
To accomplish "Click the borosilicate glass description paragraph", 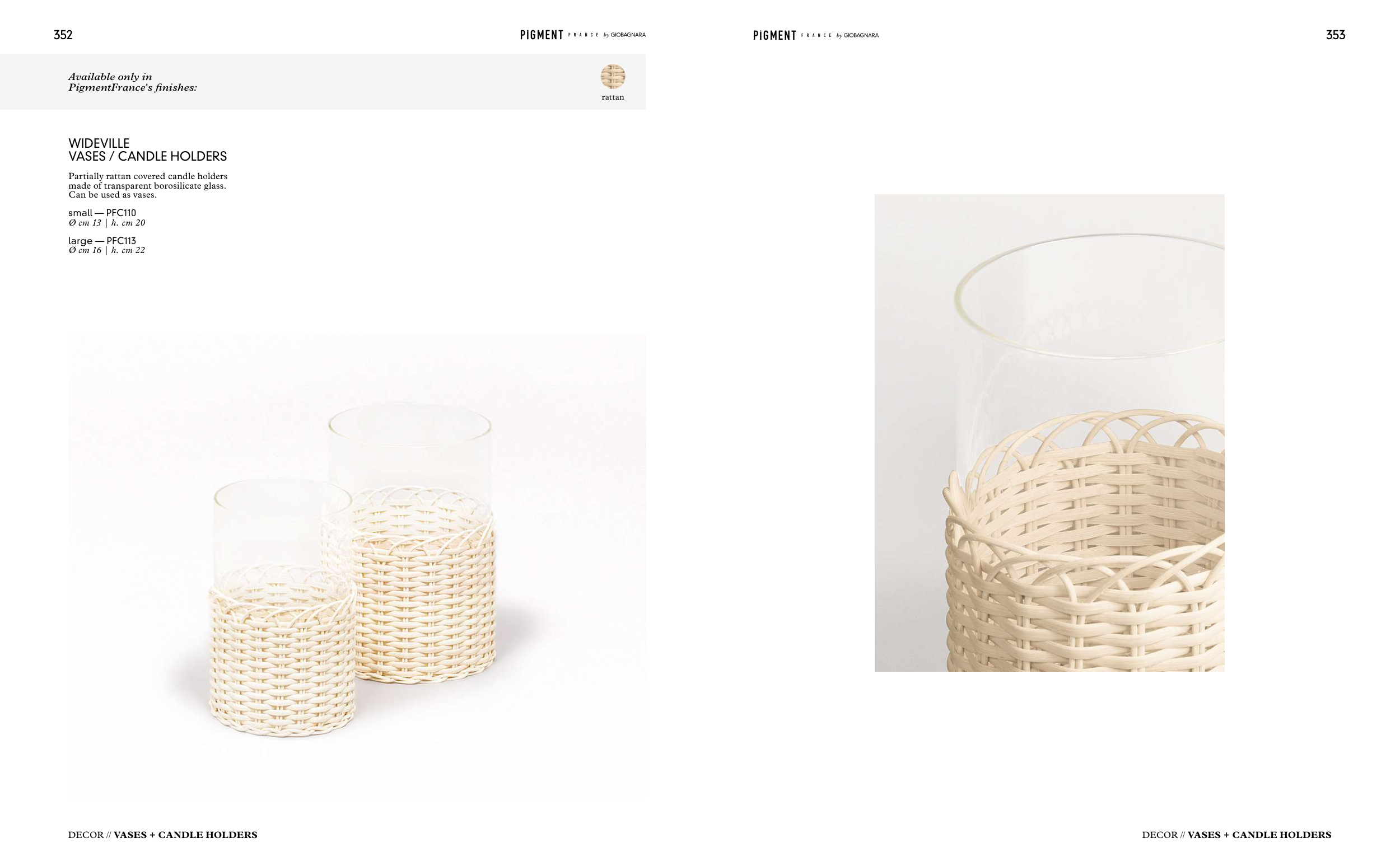I will click(148, 186).
